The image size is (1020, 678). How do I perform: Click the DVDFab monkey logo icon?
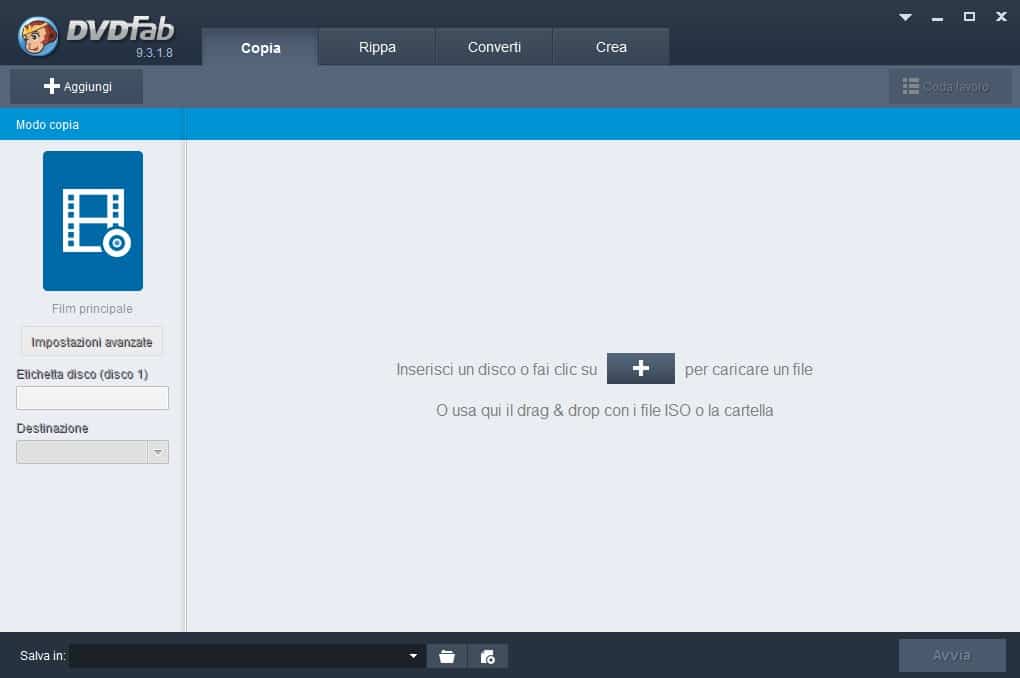point(38,36)
